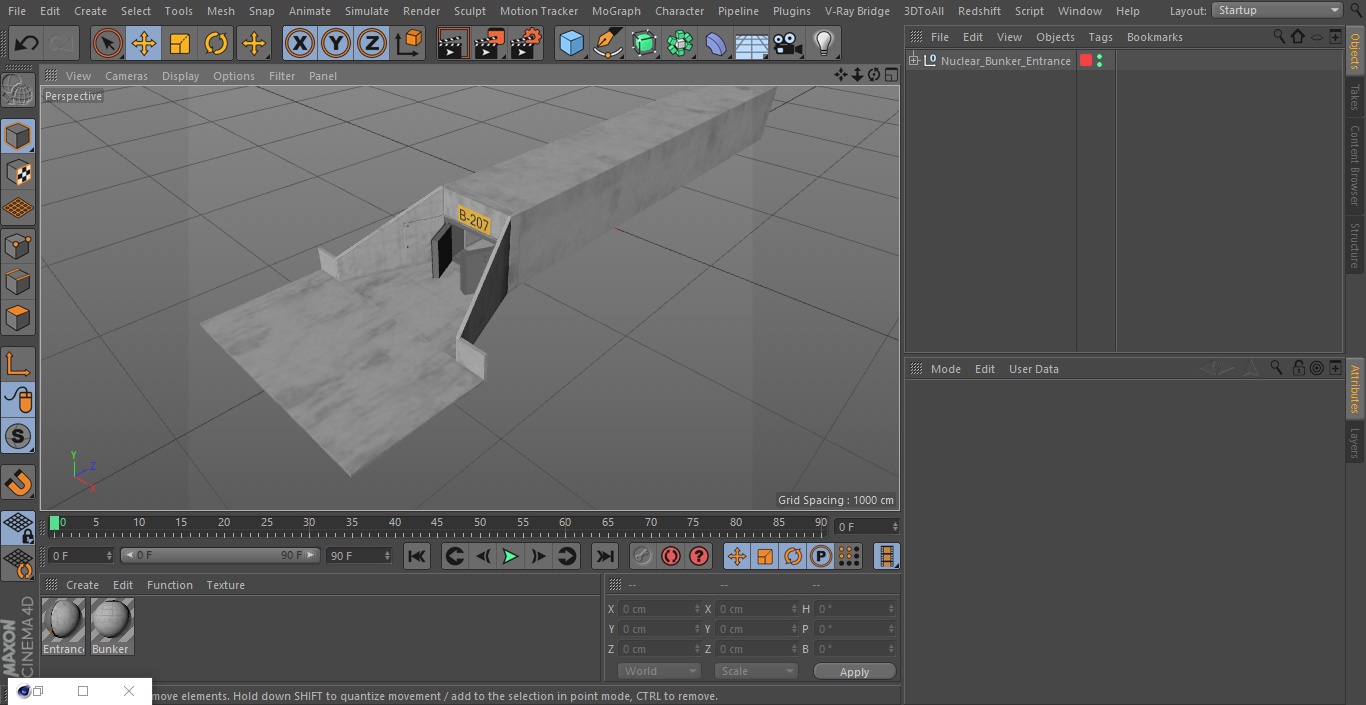Switch to the Content Browser tab
Image resolution: width=1366 pixels, height=705 pixels.
(1355, 165)
